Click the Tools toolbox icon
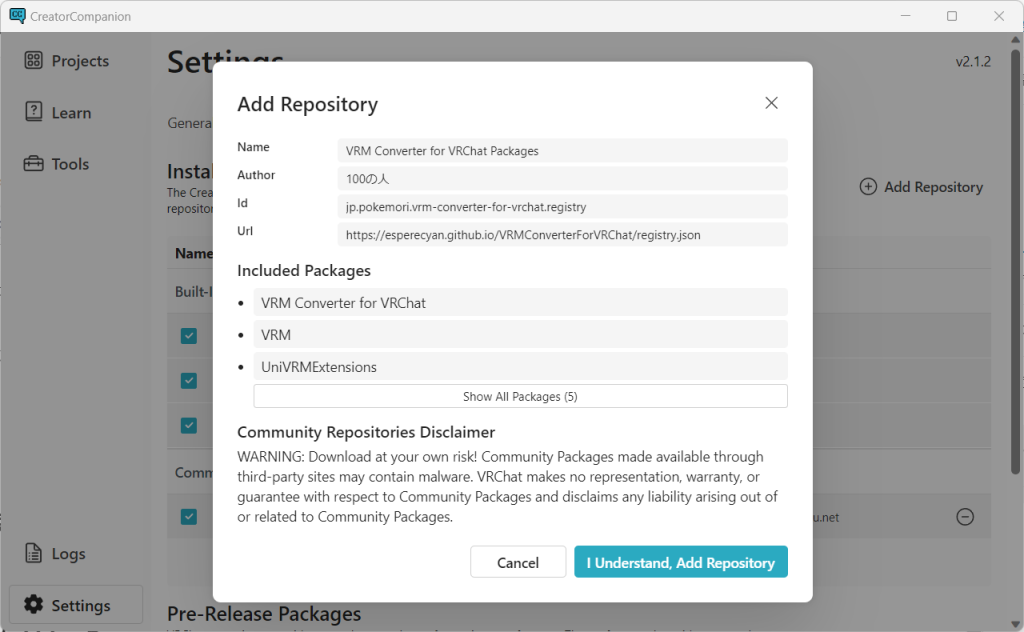 [33, 163]
